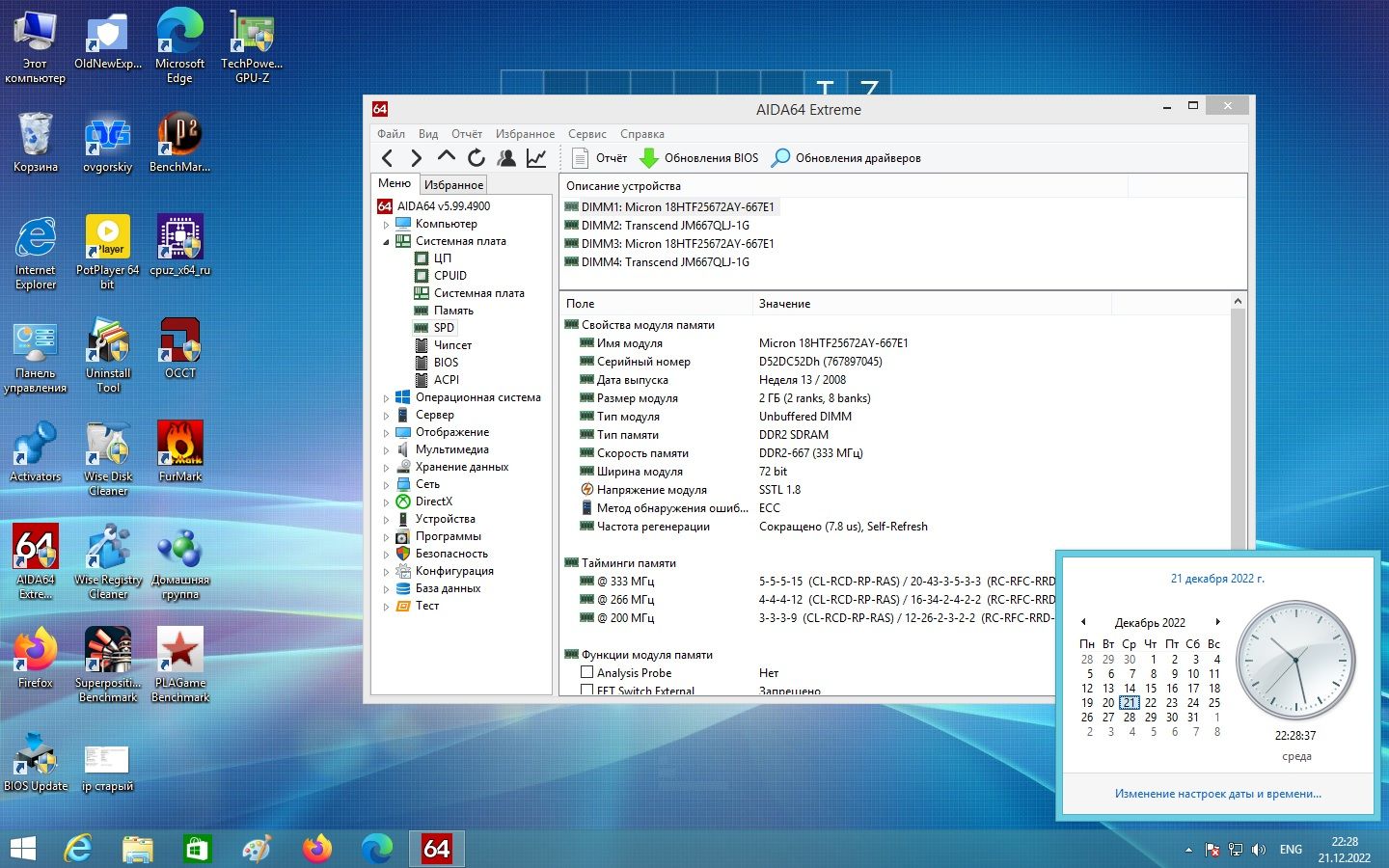Open the Windows Start button
This screenshot has height=868, width=1389.
[23, 849]
